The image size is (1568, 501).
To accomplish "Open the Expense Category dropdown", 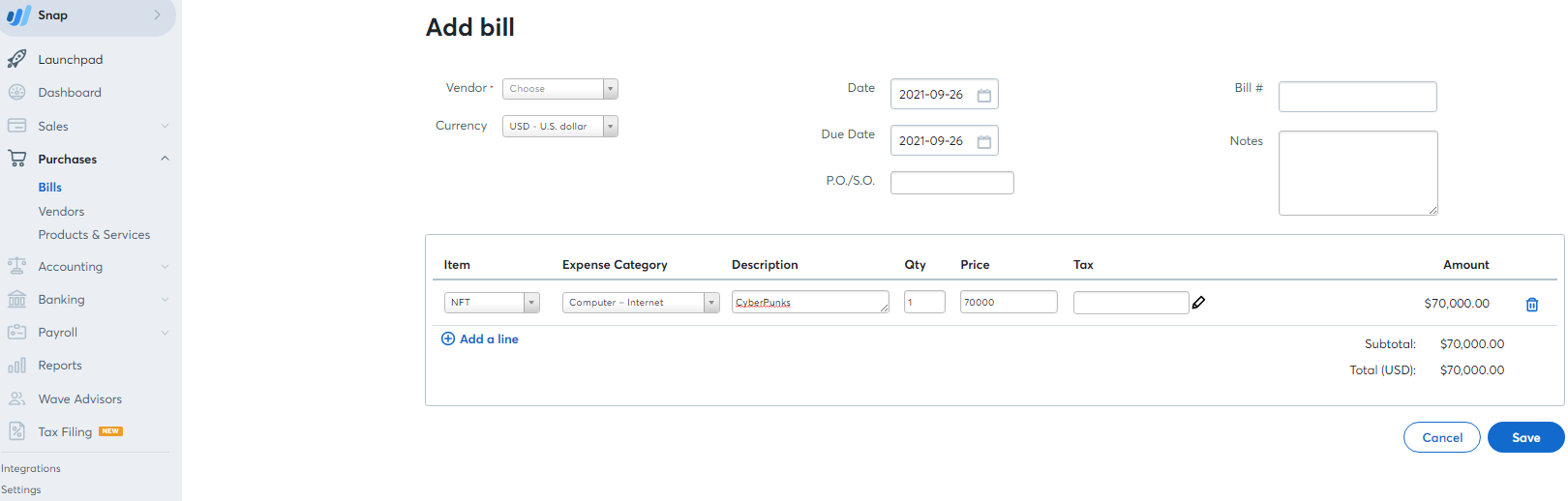I will [640, 303].
